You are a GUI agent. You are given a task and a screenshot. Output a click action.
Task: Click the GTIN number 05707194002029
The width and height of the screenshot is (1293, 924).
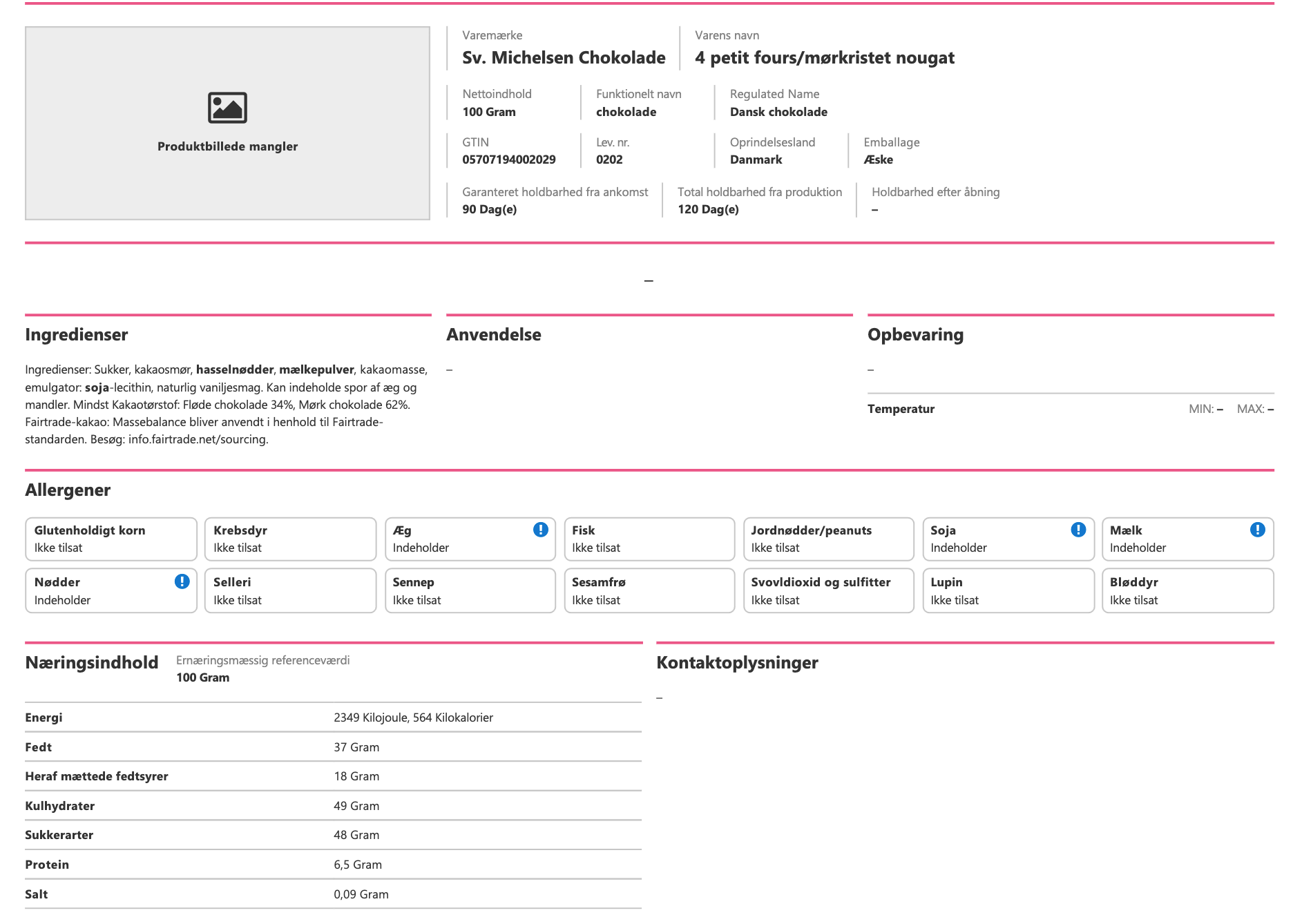tap(509, 160)
